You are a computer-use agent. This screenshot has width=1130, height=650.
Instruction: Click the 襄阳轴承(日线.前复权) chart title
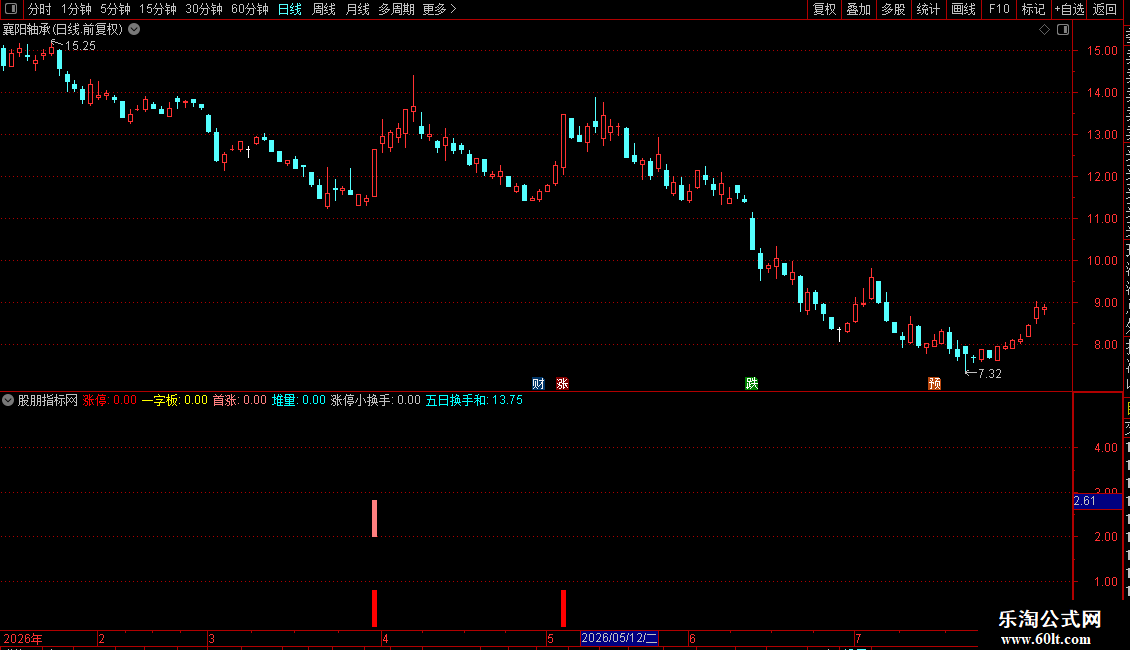(63, 30)
